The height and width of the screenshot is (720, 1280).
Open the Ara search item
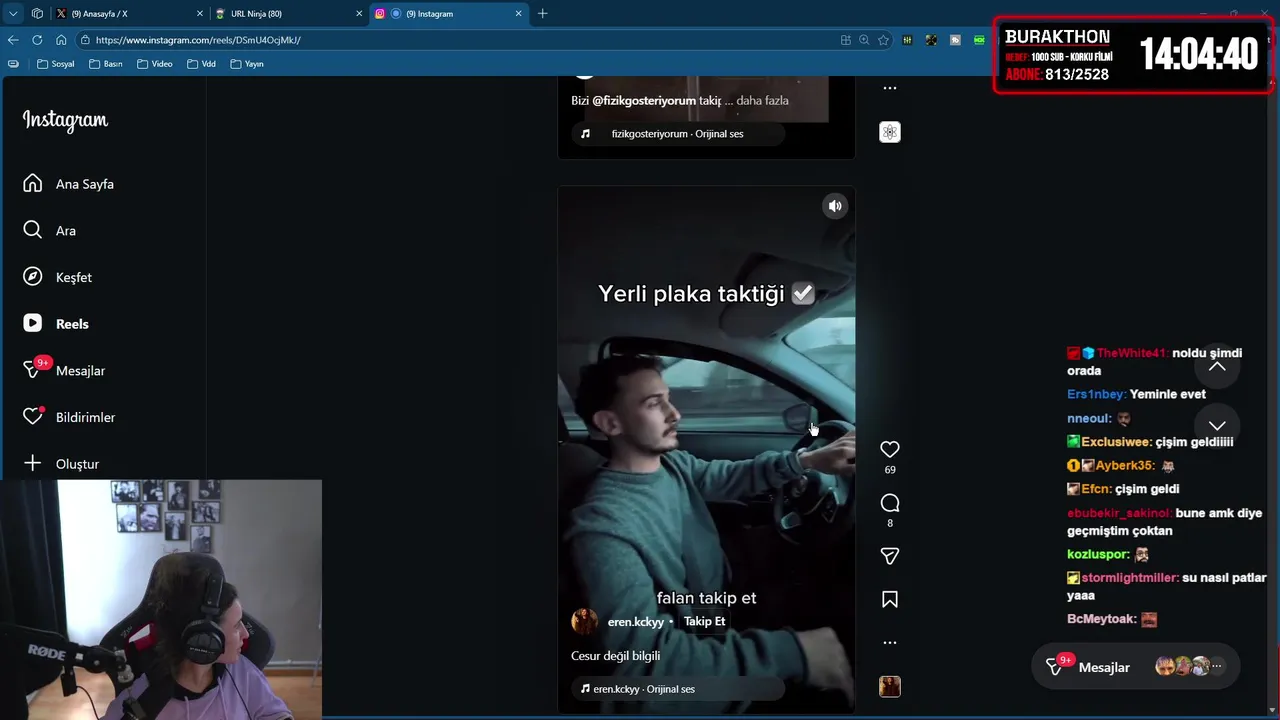(x=49, y=230)
